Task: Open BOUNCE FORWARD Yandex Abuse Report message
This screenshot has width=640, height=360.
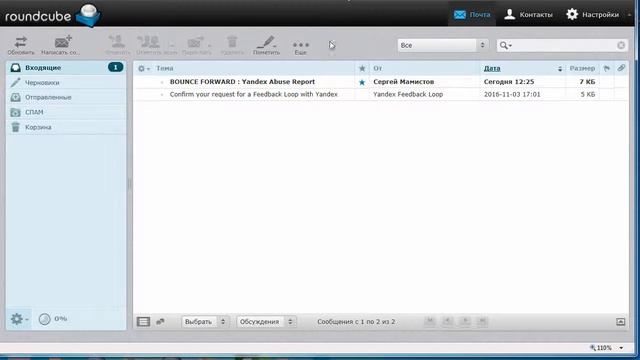Action: 242,82
